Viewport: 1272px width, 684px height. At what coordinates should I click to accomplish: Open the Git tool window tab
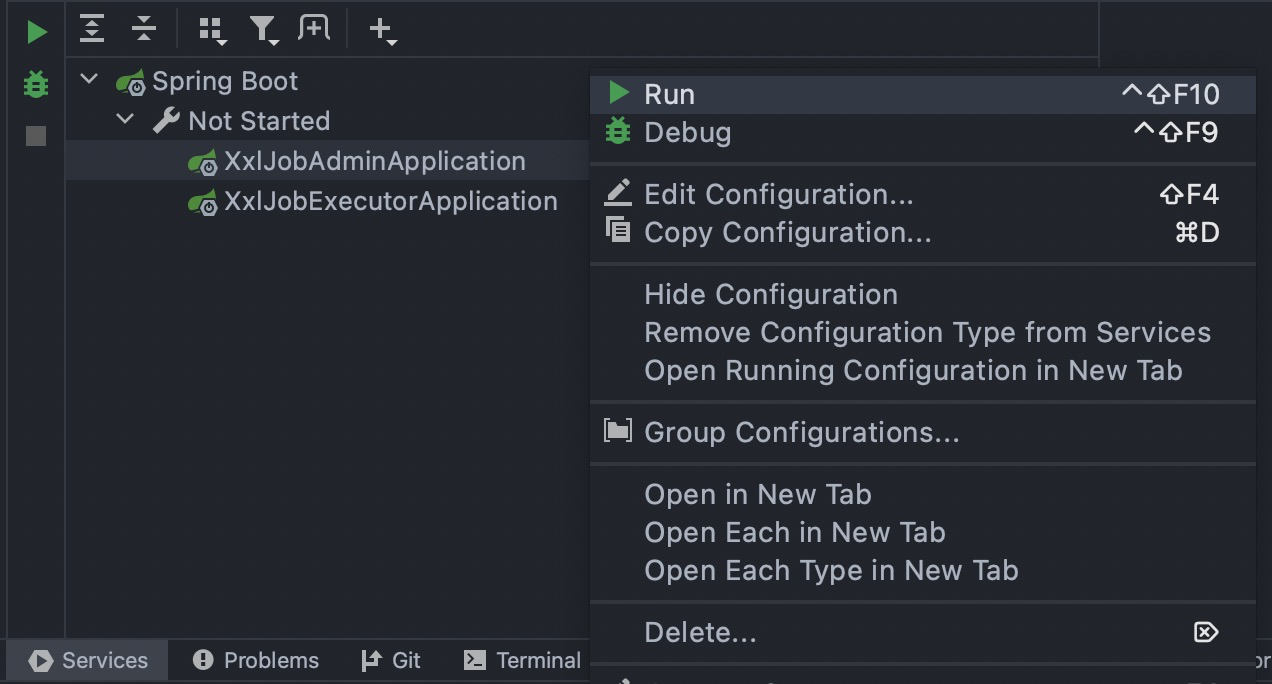pyautogui.click(x=391, y=660)
